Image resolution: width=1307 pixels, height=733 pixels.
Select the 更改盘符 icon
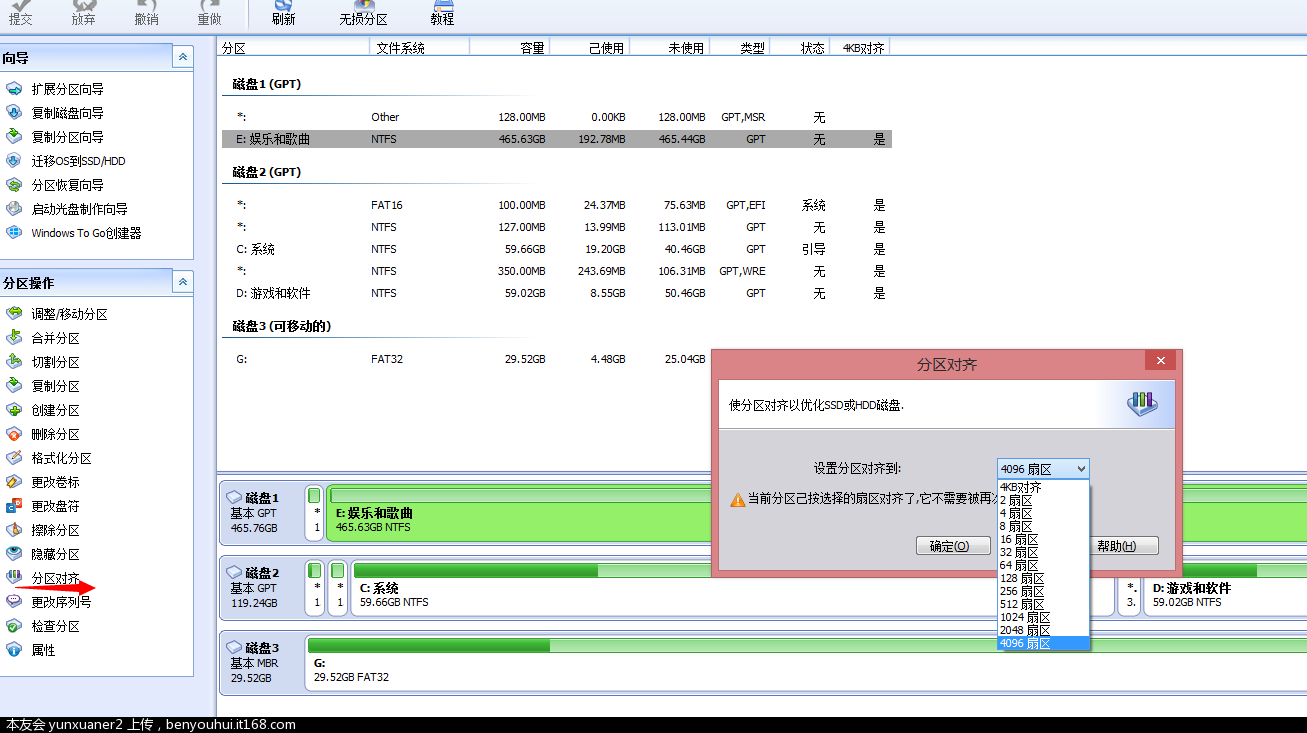(x=14, y=506)
